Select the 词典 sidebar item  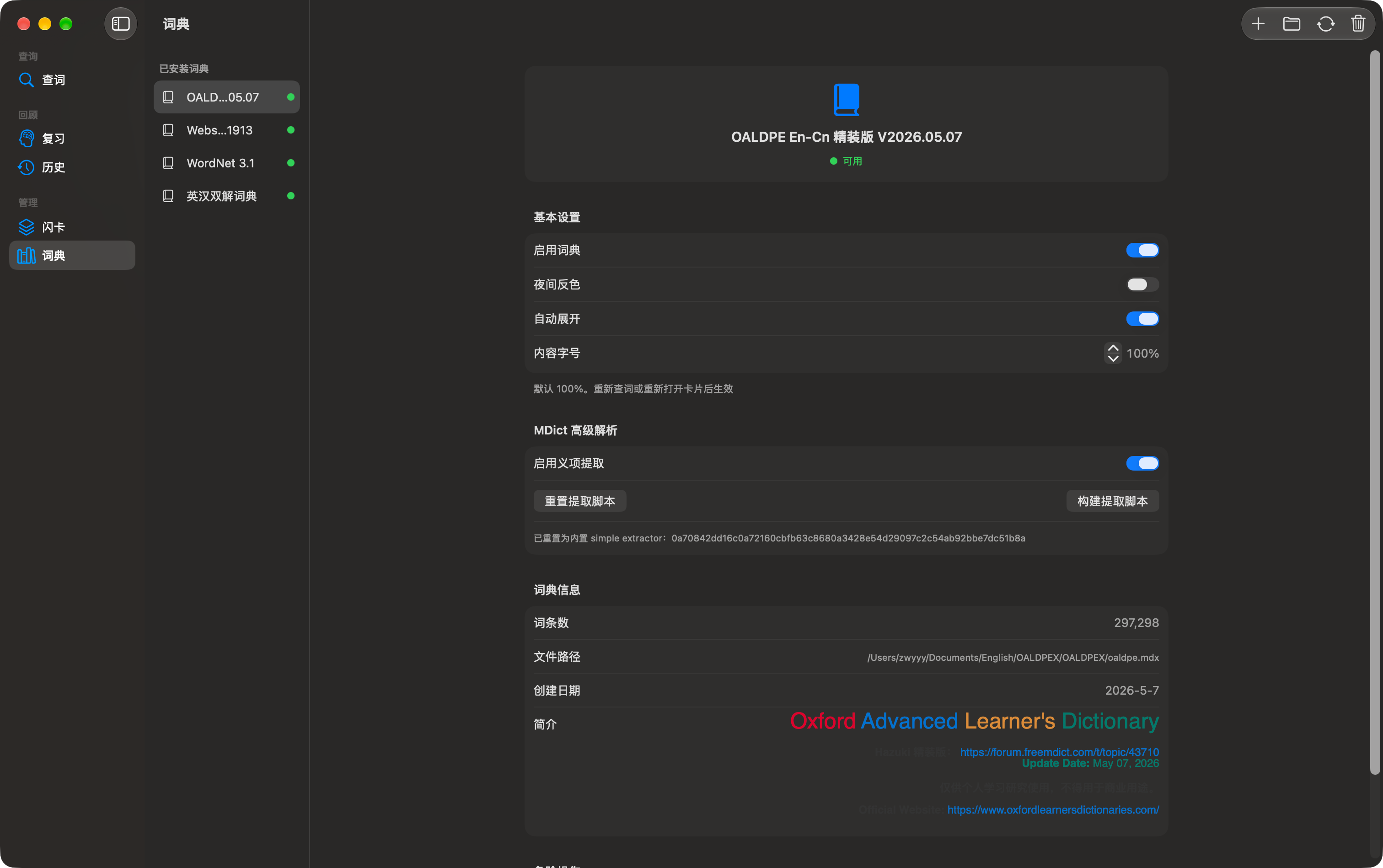click(72, 256)
